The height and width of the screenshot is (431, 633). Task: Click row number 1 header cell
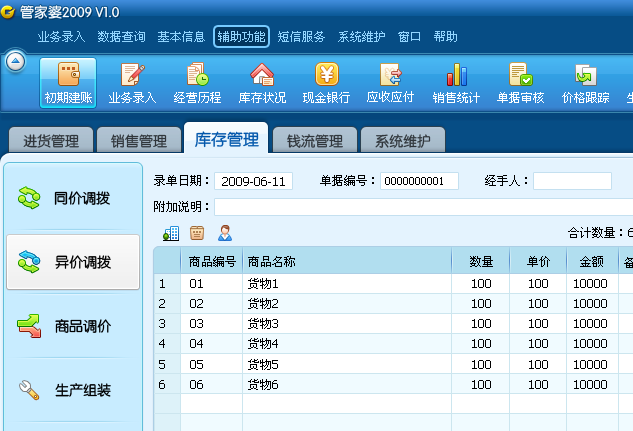(167, 284)
